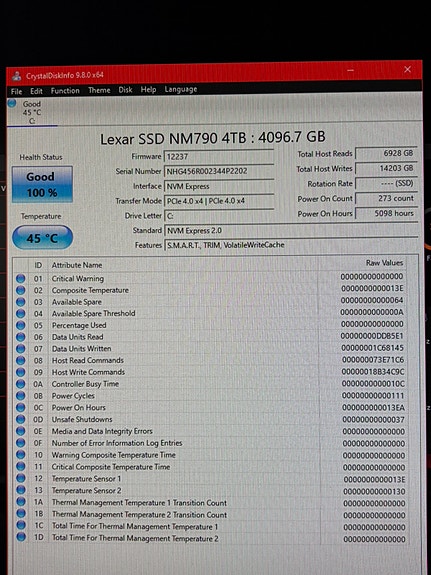Select the Power On Hours attribute row
Screen dimensions: 431x575
tap(211, 407)
